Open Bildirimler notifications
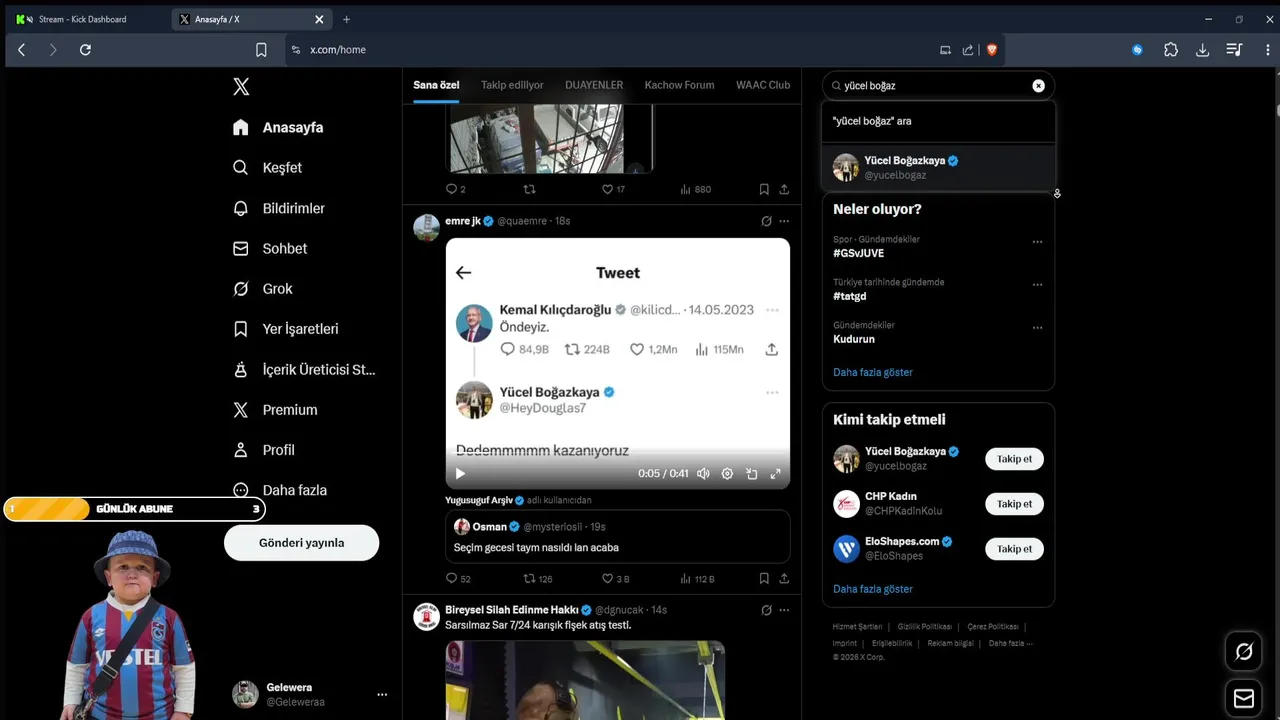 tap(279, 208)
